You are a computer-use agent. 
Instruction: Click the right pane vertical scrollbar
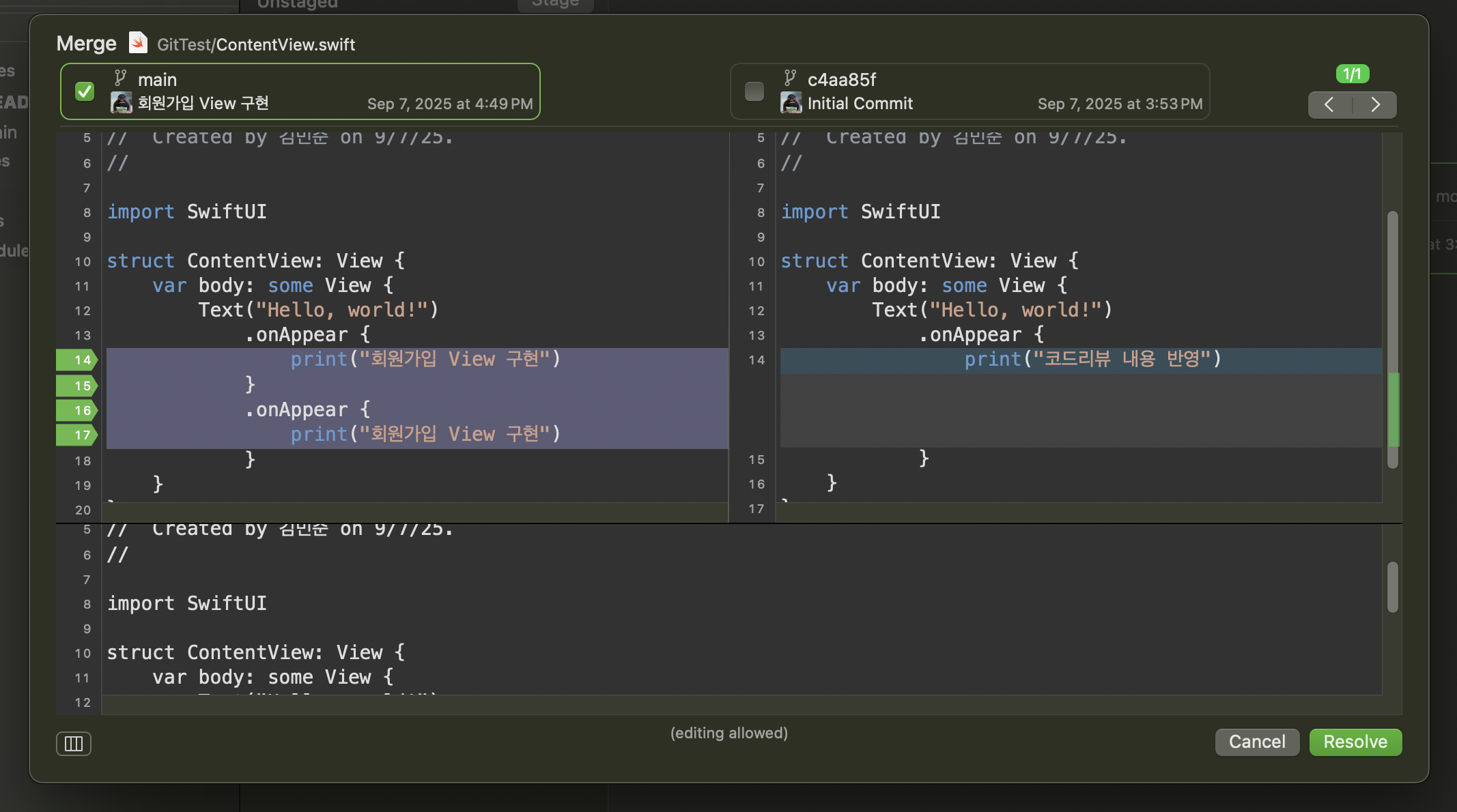[x=1393, y=287]
